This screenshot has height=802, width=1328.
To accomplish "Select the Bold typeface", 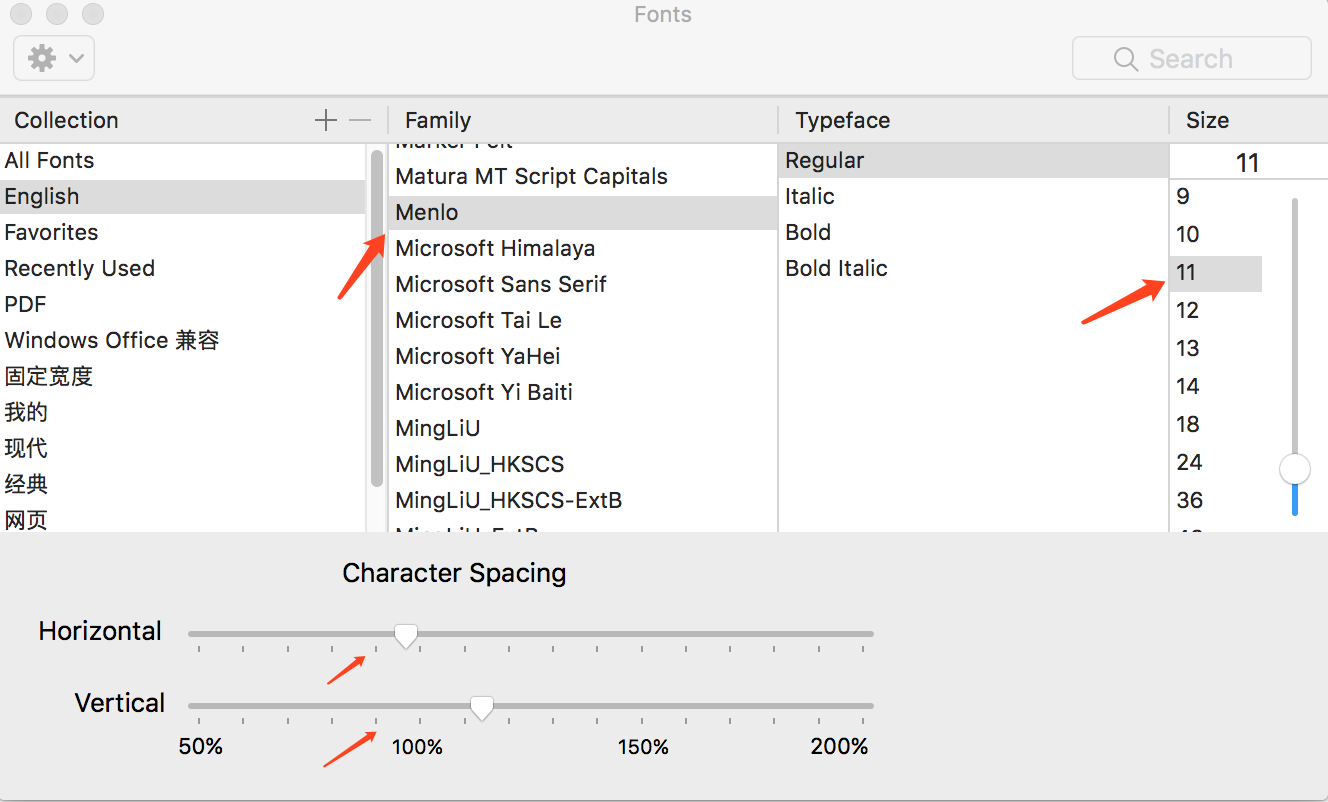I will [x=808, y=232].
